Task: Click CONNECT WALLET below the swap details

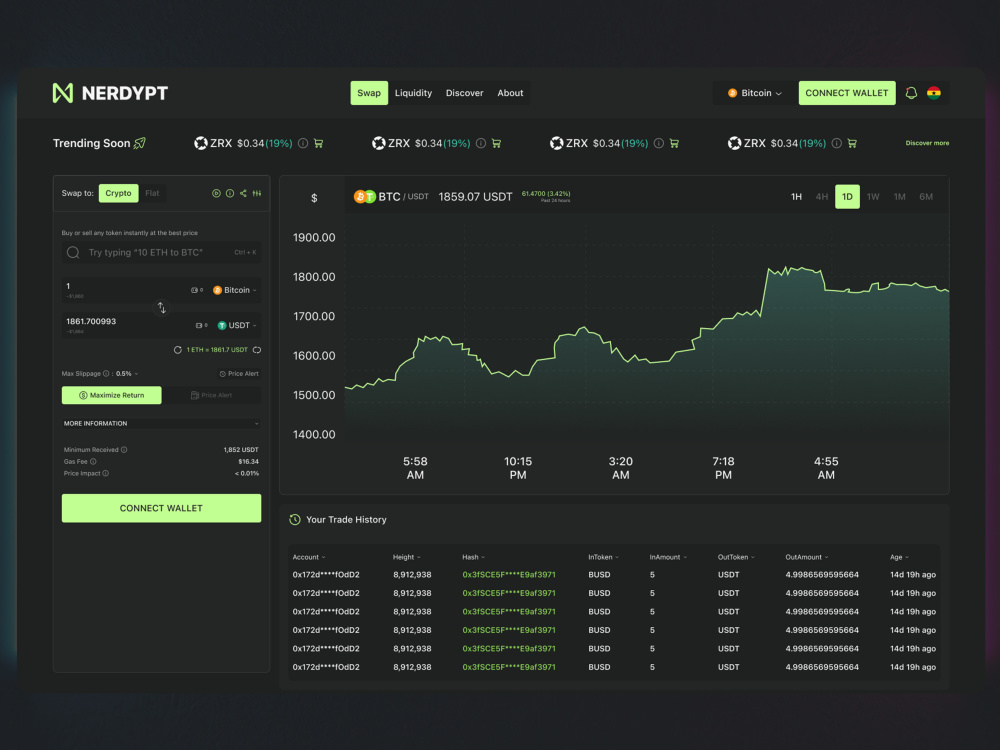Action: click(161, 508)
